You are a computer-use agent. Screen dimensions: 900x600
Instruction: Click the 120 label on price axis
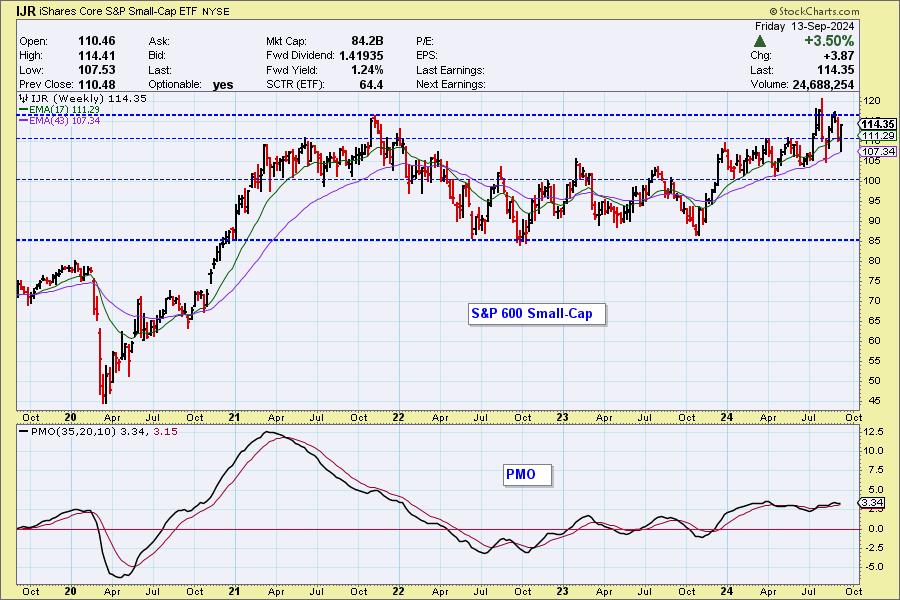[x=871, y=101]
